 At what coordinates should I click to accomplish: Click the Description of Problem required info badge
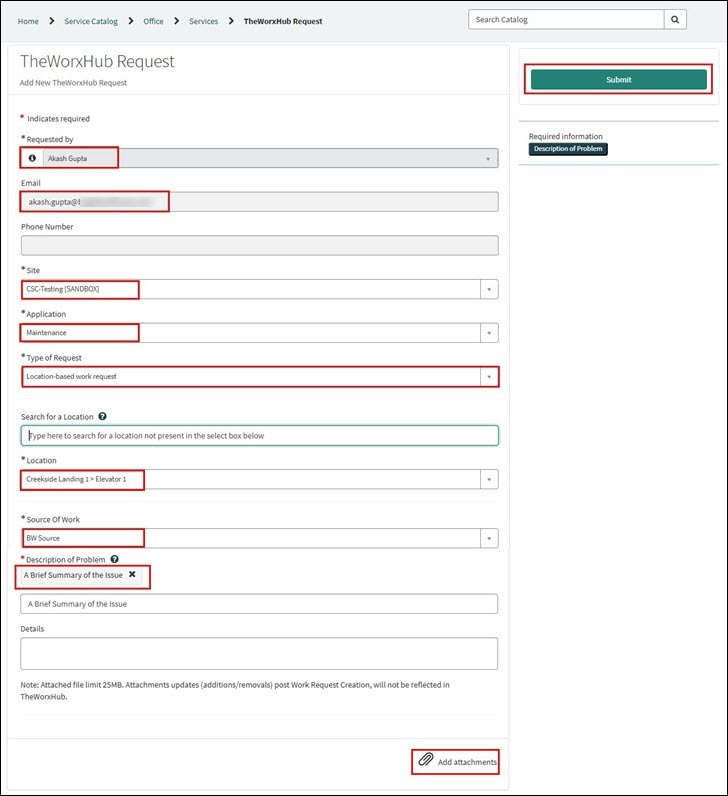tap(568, 149)
